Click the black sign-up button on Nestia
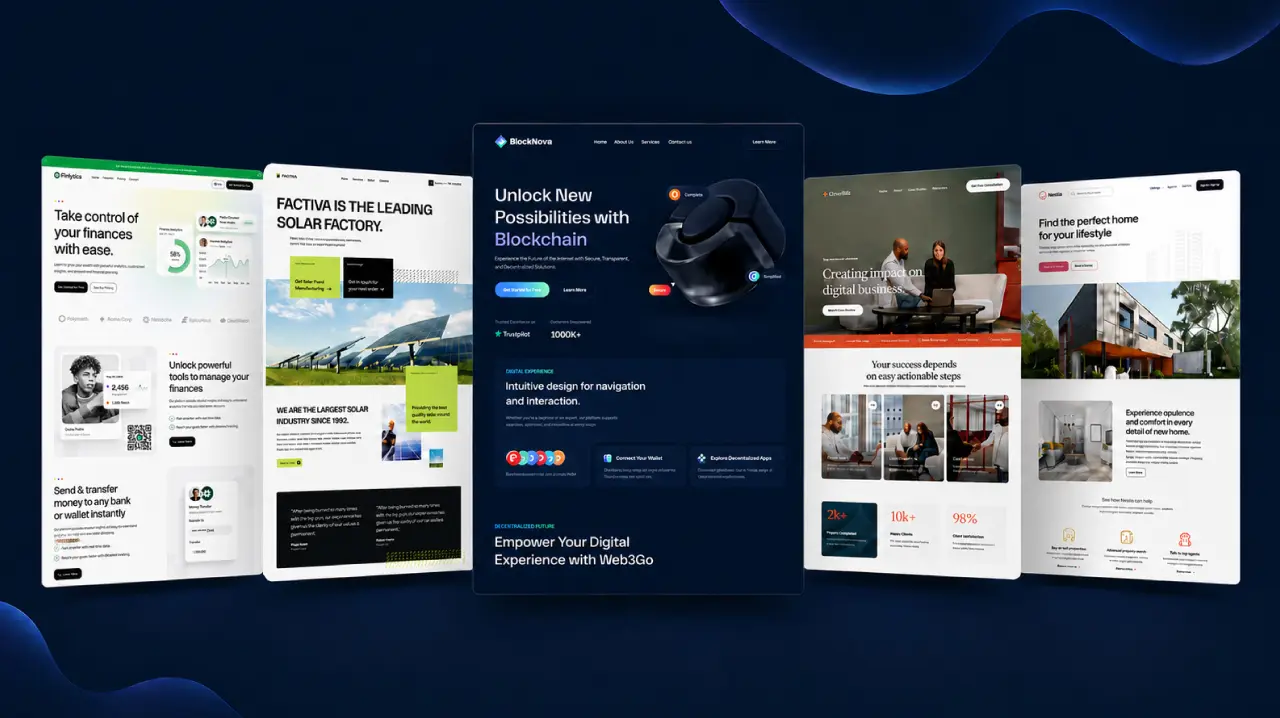 coord(1209,185)
